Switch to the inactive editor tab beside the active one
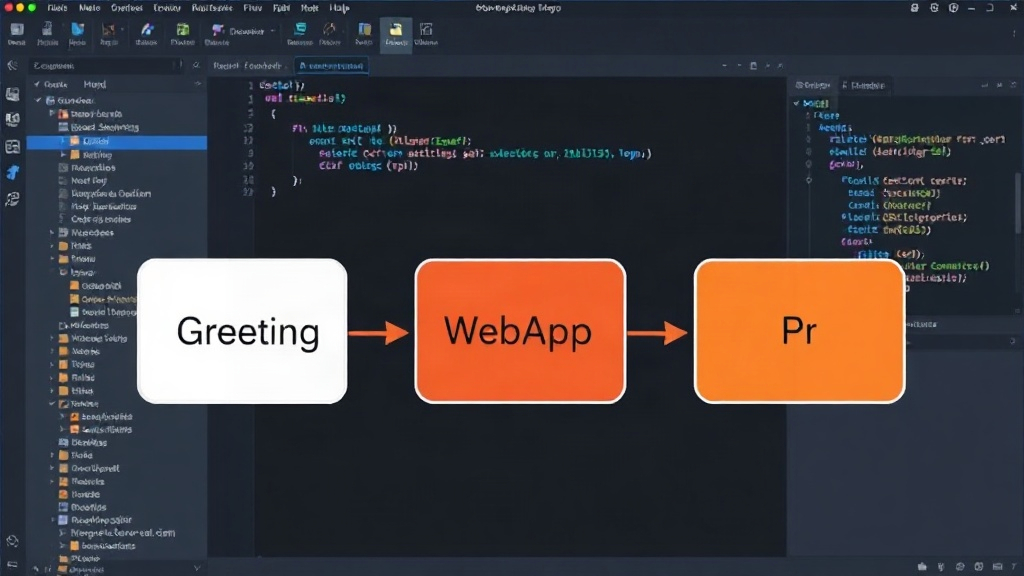1024x576 pixels. point(248,66)
